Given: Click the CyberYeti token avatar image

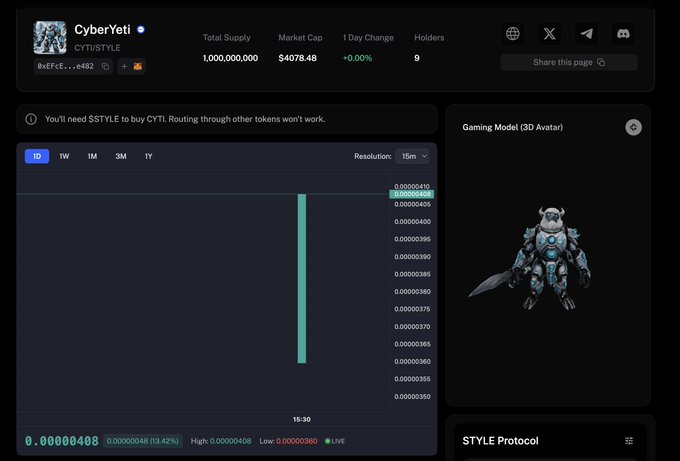Looking at the screenshot, I should click(x=49, y=38).
